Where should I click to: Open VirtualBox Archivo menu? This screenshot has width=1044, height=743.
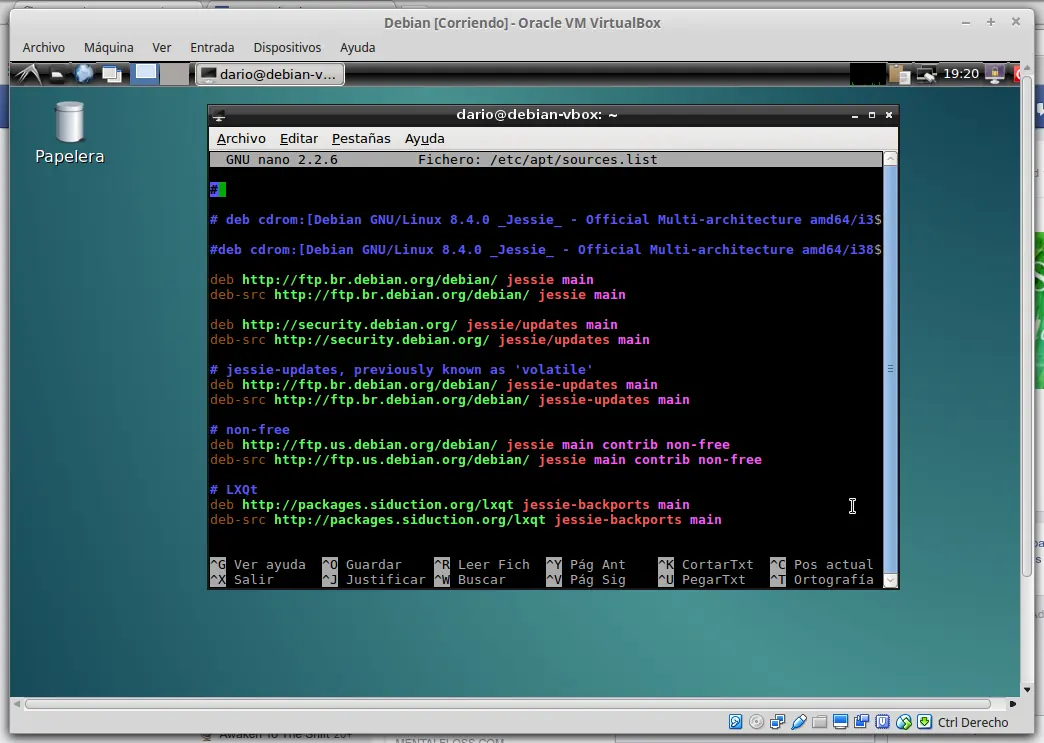[43, 47]
